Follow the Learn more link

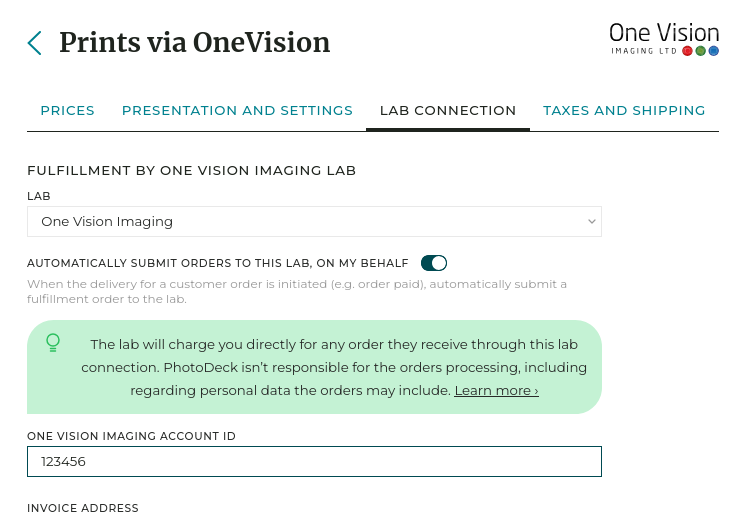(x=496, y=390)
